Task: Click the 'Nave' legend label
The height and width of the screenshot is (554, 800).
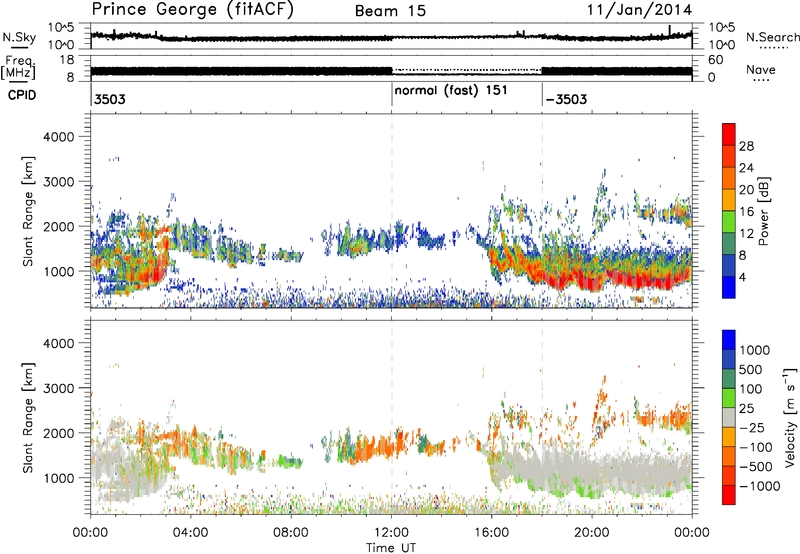Action: pos(761,69)
